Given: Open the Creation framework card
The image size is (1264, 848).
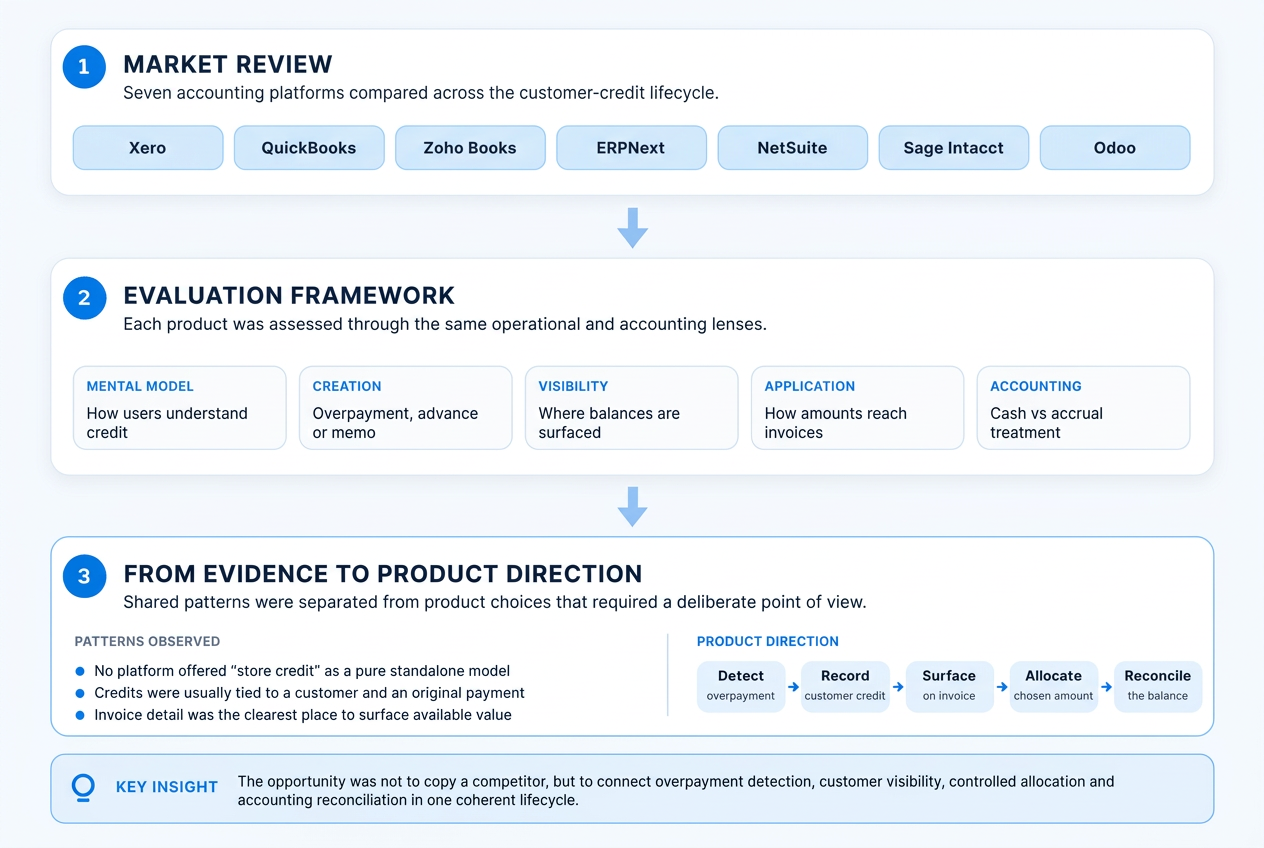Looking at the screenshot, I should (x=406, y=408).
